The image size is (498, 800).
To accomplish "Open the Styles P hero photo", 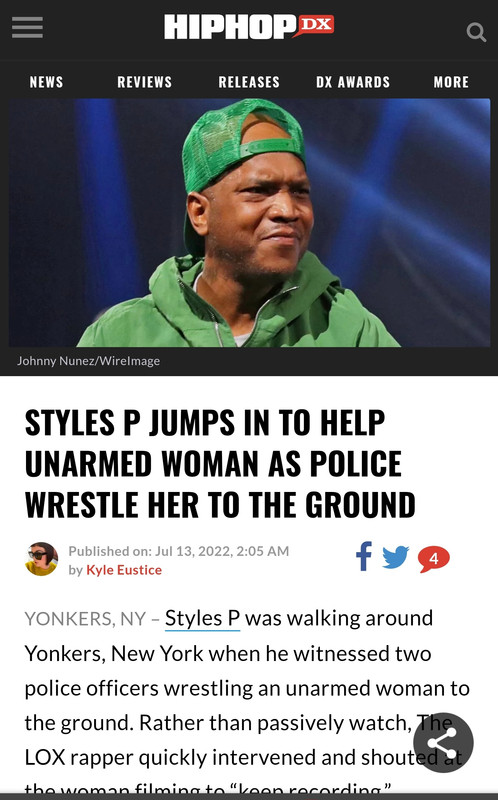I will (249, 222).
